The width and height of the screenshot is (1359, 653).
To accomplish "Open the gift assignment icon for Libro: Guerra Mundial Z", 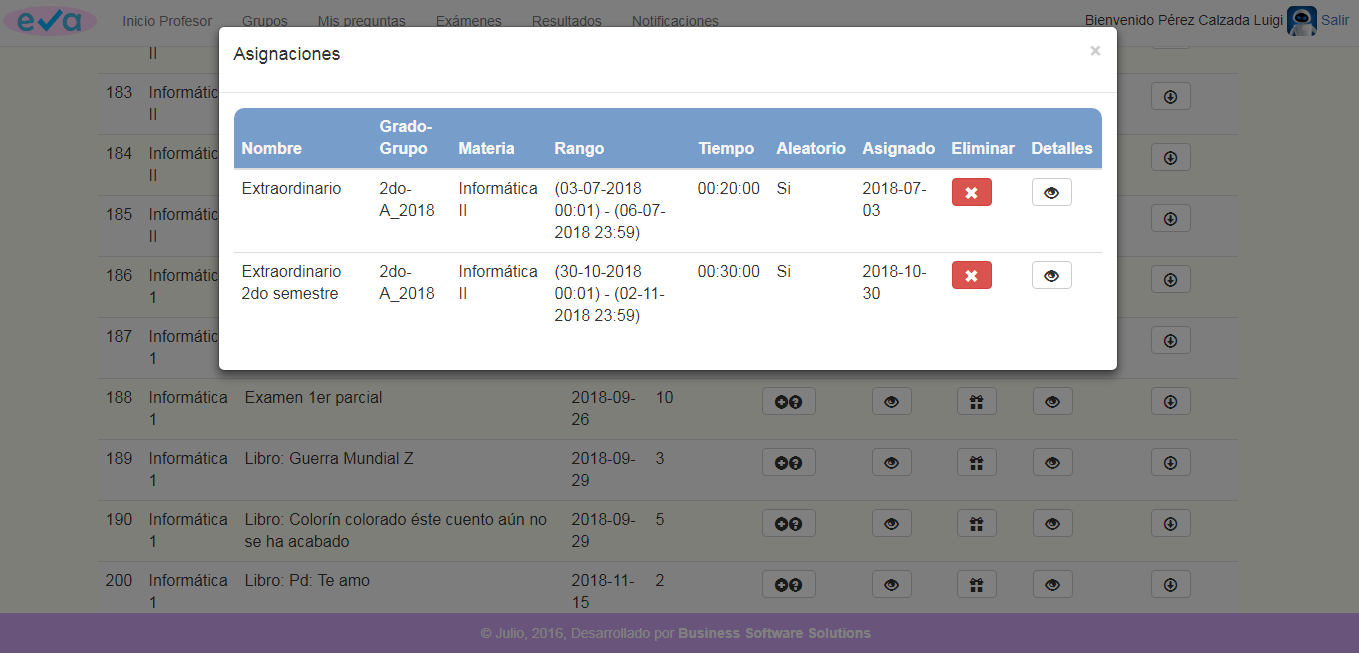I will 976,462.
